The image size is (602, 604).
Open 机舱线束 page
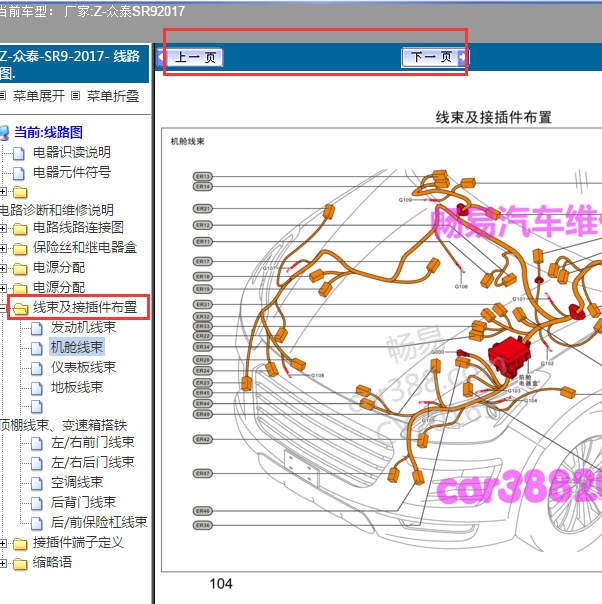point(77,347)
